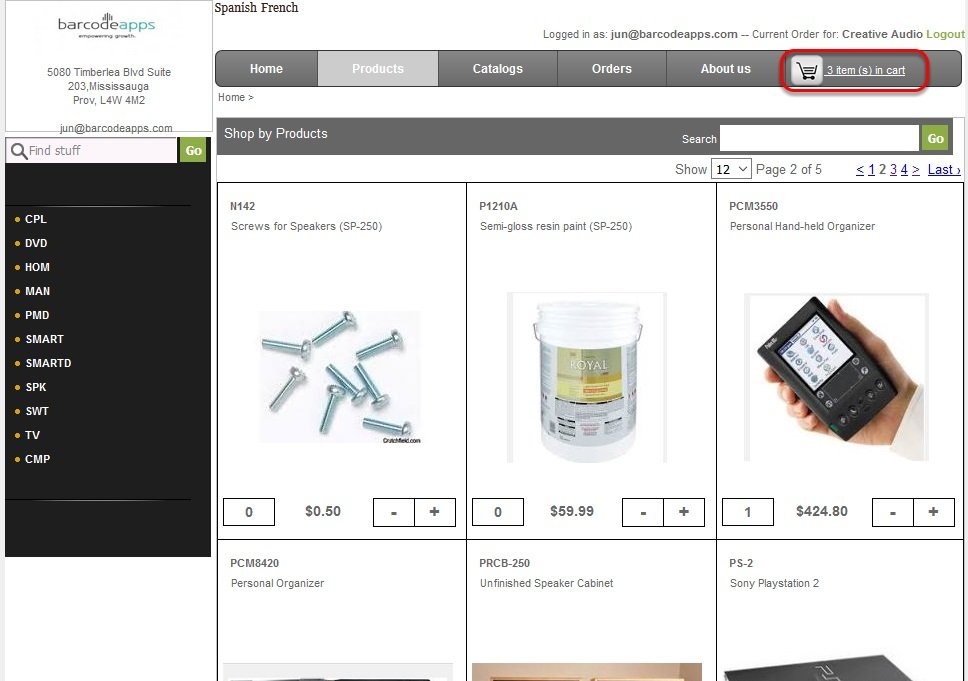Click the P1210A quantity field
The height and width of the screenshot is (681, 968).
[x=498, y=512]
